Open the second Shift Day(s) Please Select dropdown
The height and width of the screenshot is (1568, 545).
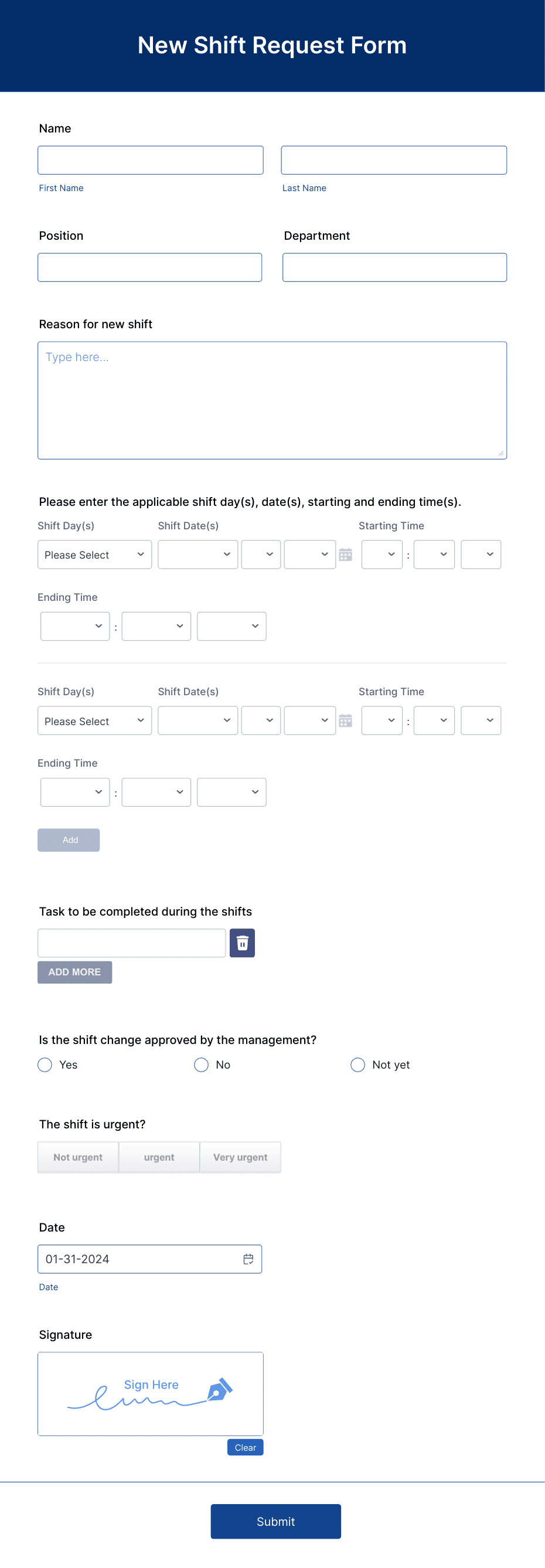coord(94,720)
